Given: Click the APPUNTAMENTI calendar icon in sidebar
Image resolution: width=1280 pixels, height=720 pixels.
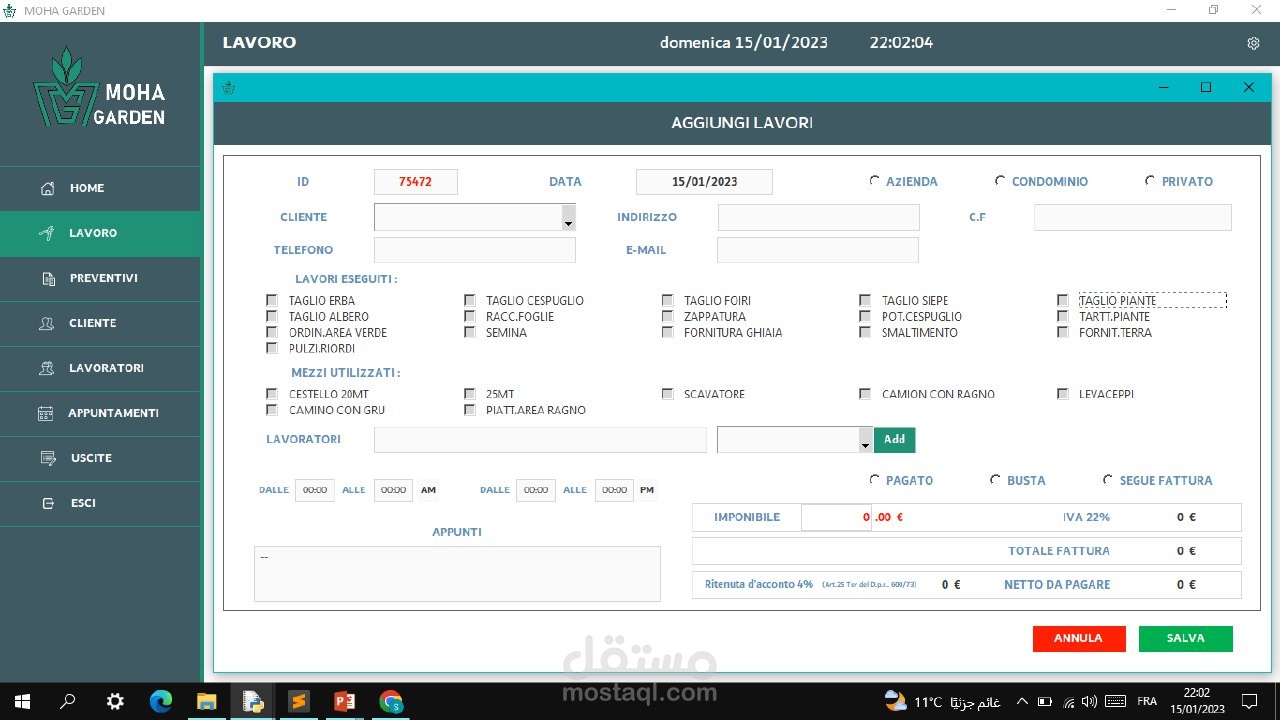Looking at the screenshot, I should 45,413.
